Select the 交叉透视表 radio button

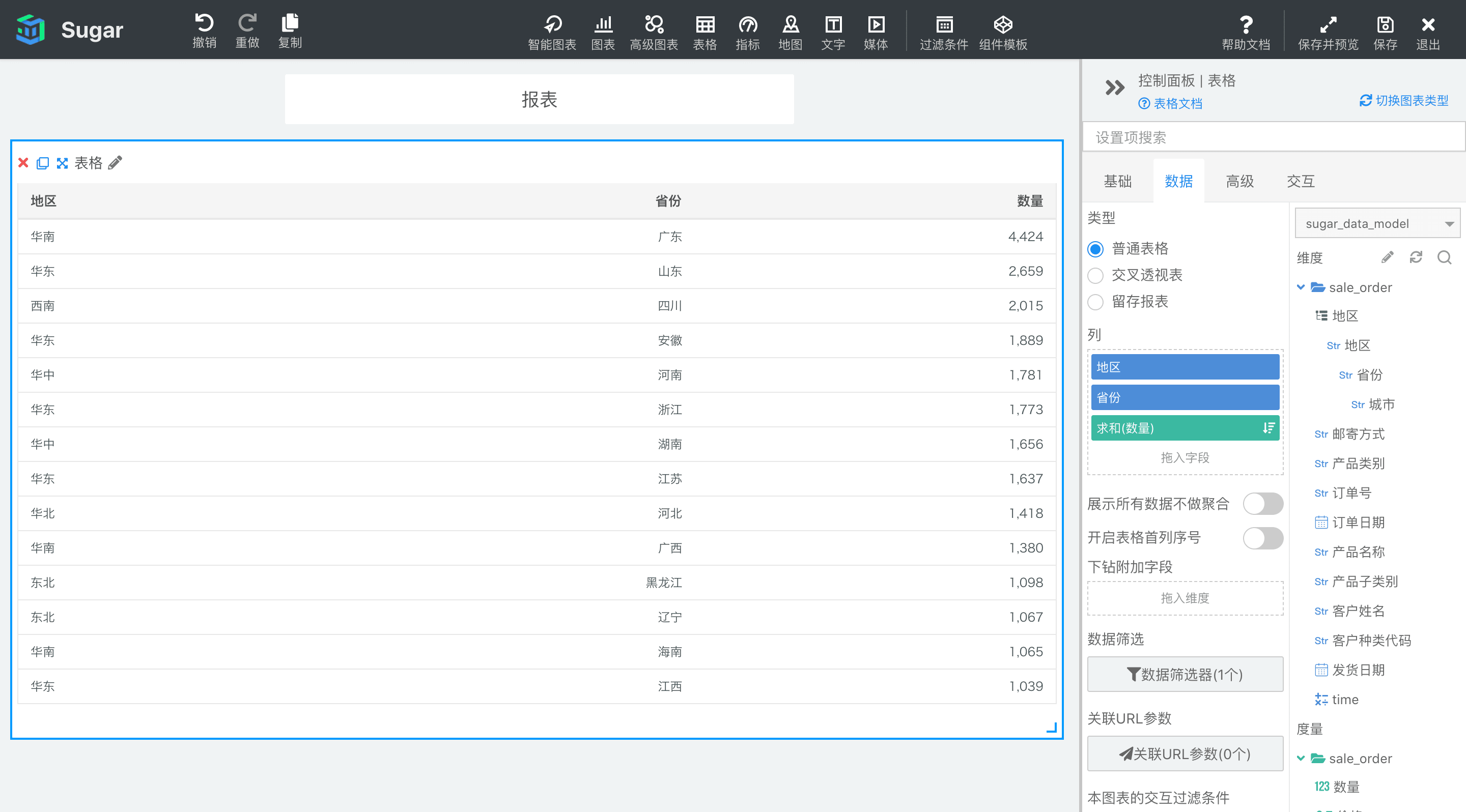pyautogui.click(x=1095, y=276)
